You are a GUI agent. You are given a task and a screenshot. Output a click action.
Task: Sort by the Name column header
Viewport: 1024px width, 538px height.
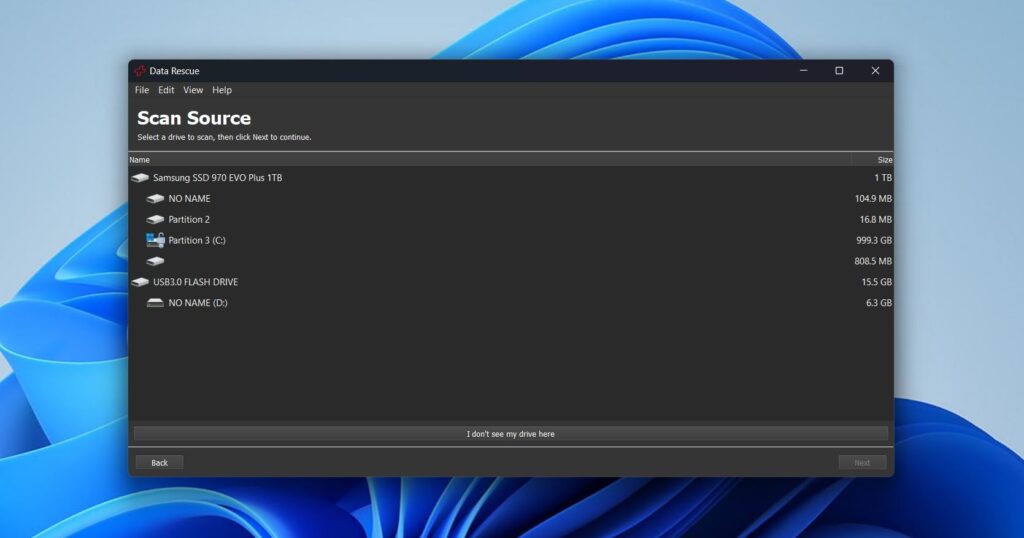490,159
